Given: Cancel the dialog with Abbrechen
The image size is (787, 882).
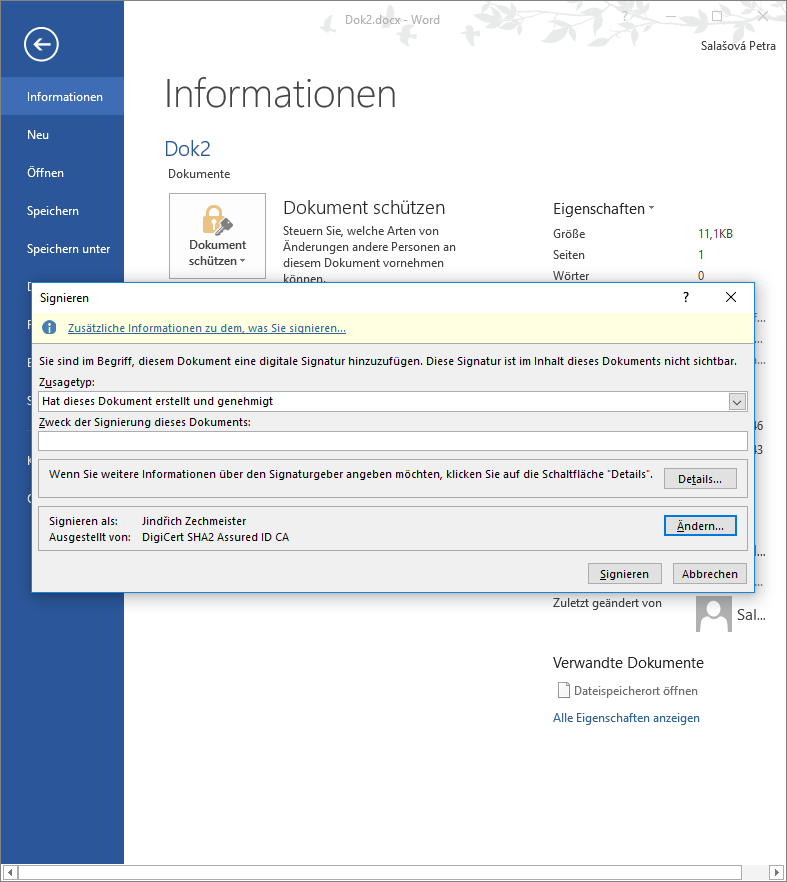Looking at the screenshot, I should point(709,574).
